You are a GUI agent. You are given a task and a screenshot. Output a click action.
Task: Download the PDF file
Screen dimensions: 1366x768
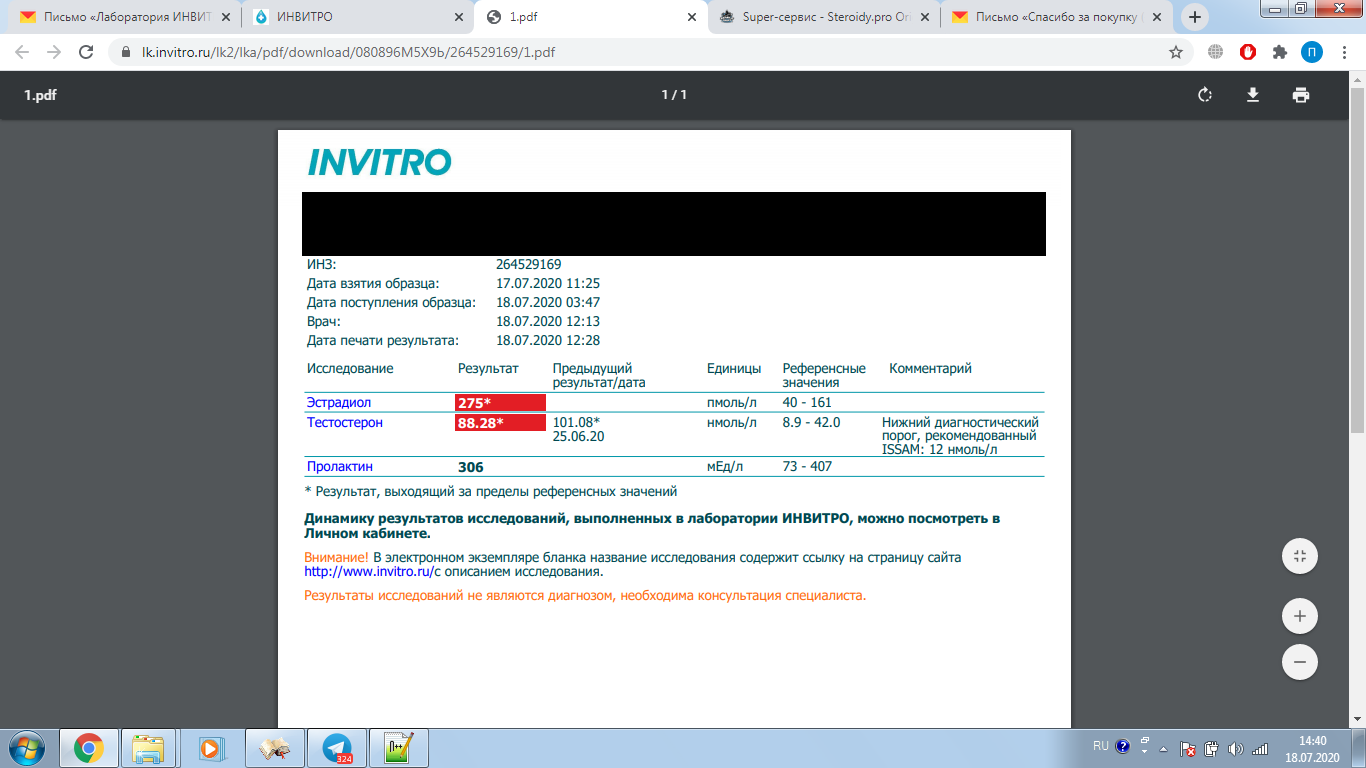tap(1252, 95)
